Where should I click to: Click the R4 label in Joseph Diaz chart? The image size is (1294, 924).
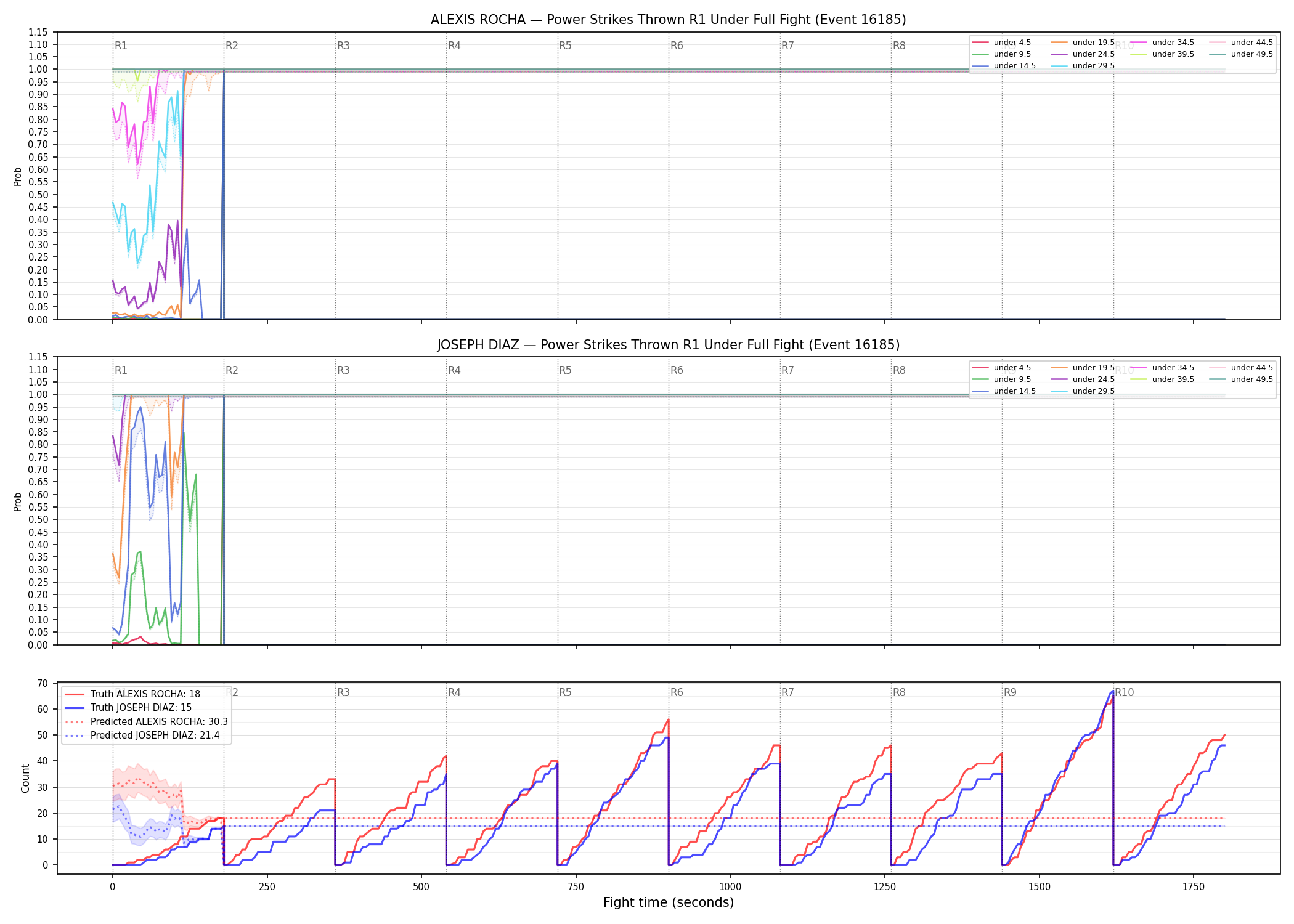tap(454, 370)
